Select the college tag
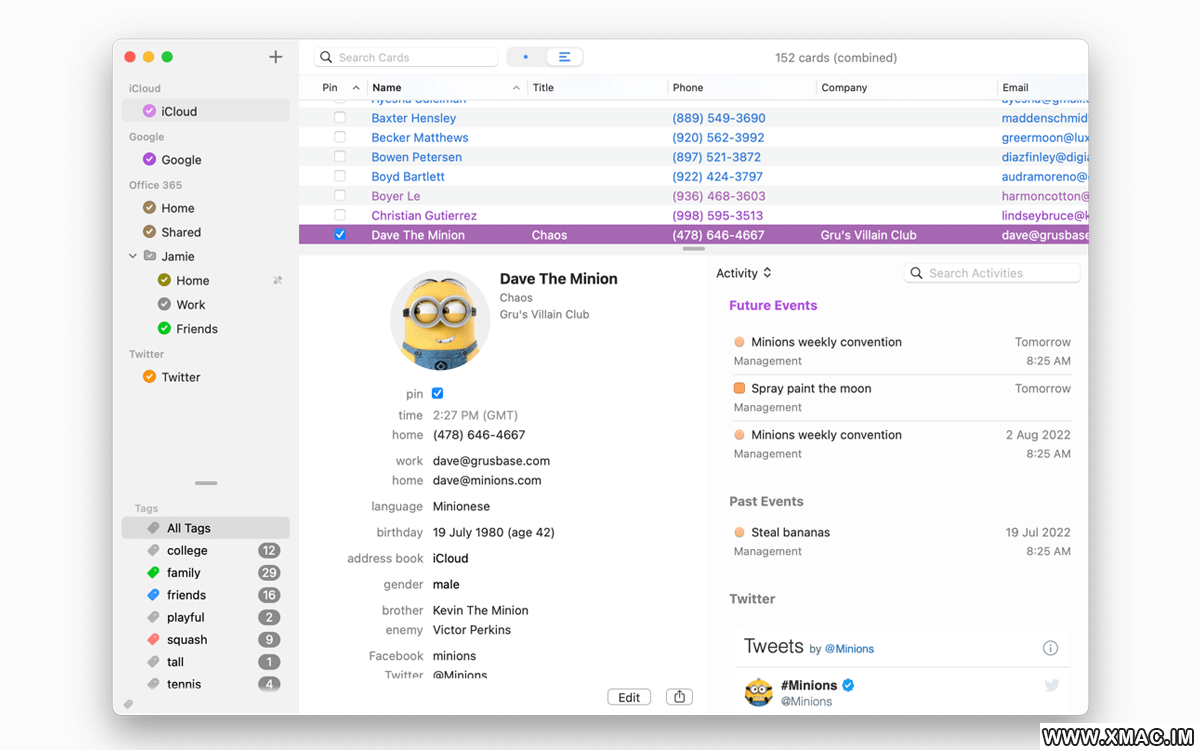The width and height of the screenshot is (1200, 750). click(206, 550)
